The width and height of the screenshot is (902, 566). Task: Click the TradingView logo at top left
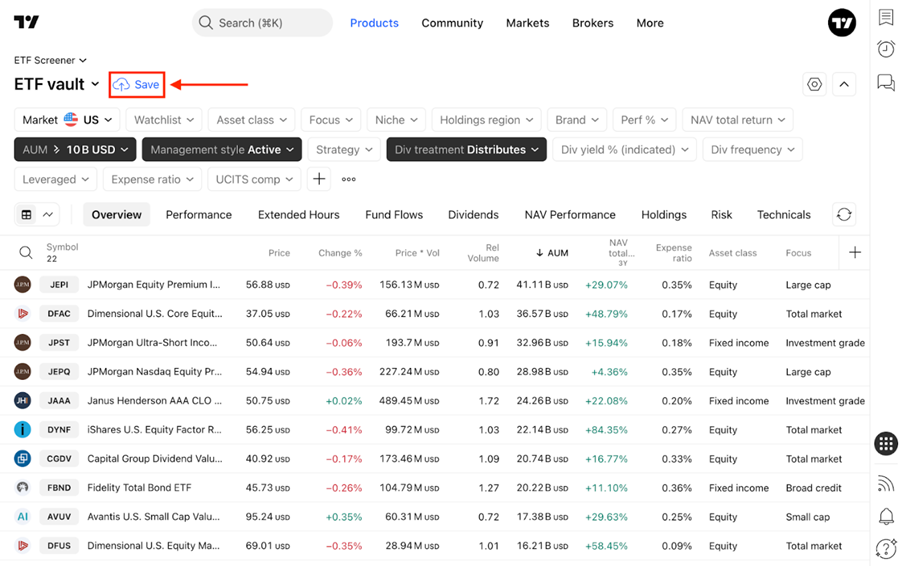26,22
